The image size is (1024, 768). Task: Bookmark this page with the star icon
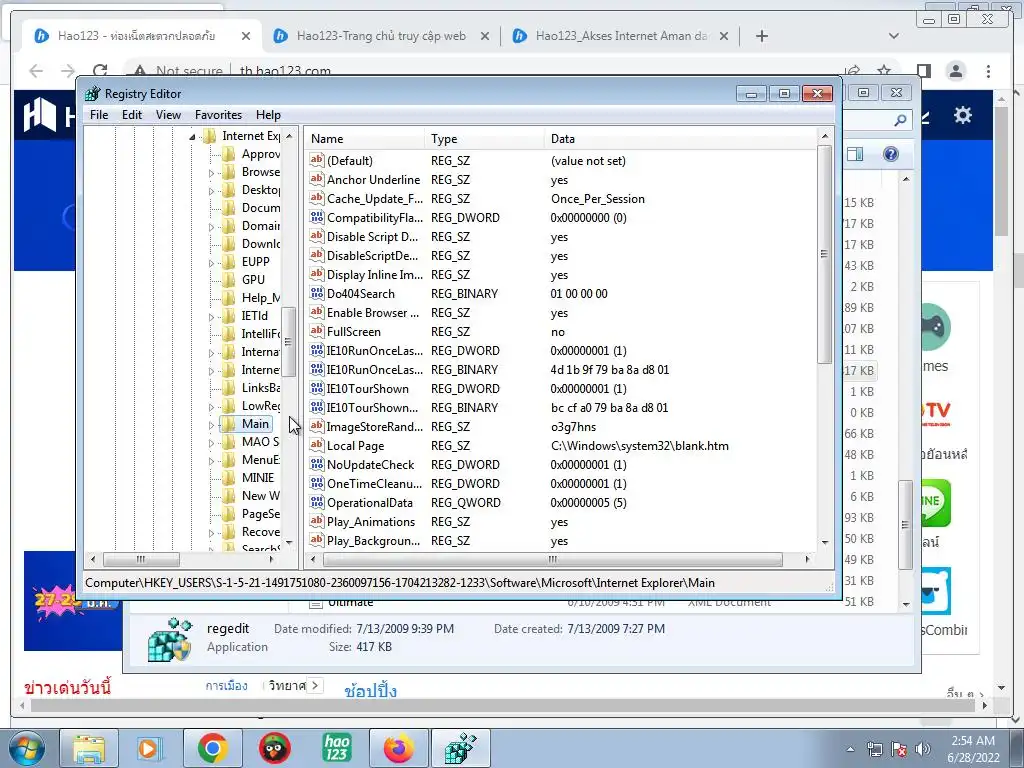click(x=884, y=71)
